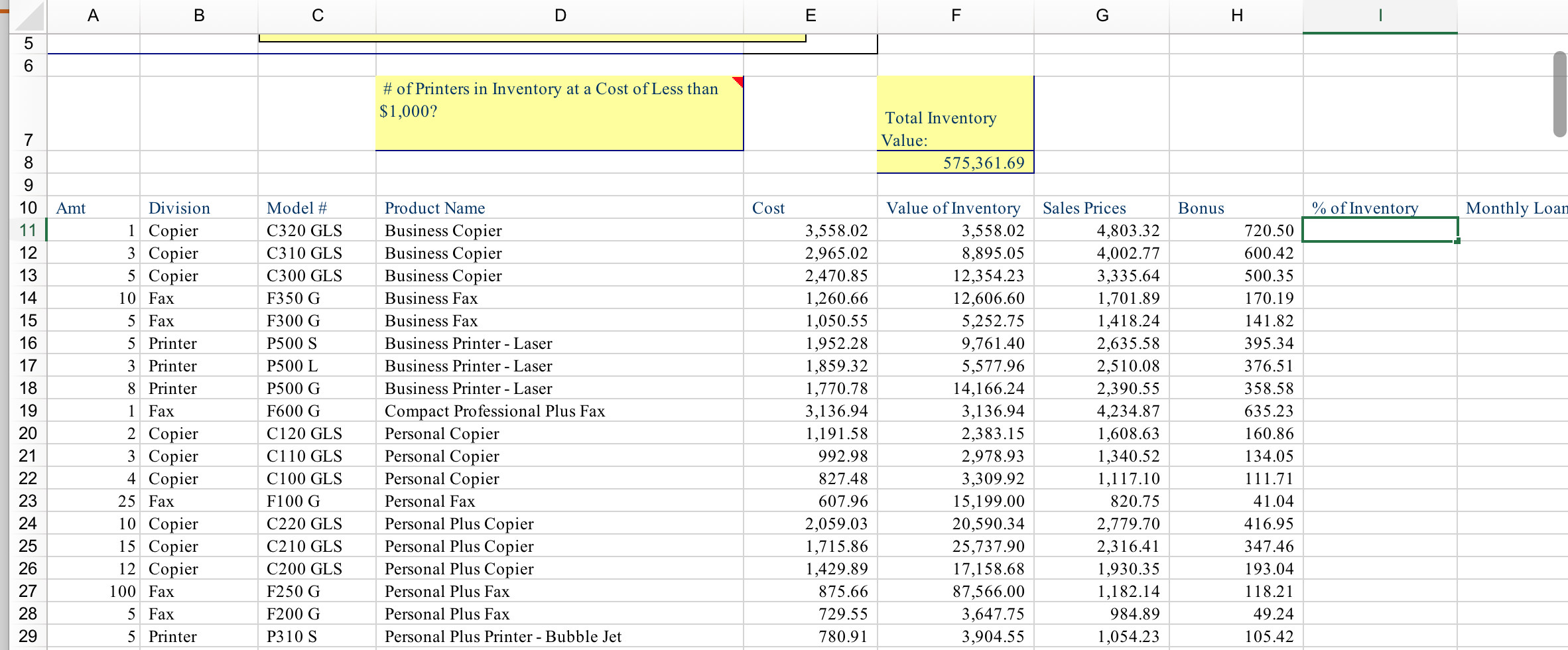The height and width of the screenshot is (650, 1568).
Task: Click the 'Sales Prices' header cell
Action: [1084, 208]
